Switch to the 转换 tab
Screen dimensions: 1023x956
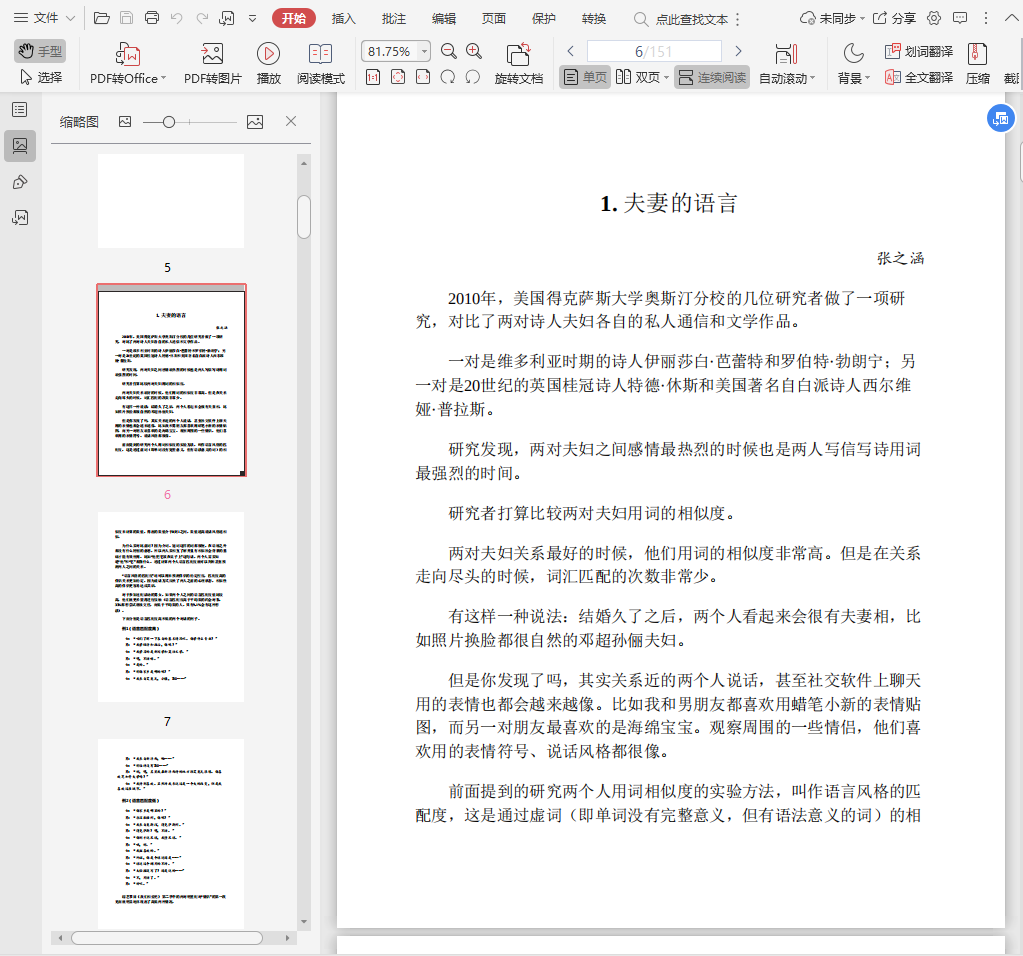coord(594,19)
